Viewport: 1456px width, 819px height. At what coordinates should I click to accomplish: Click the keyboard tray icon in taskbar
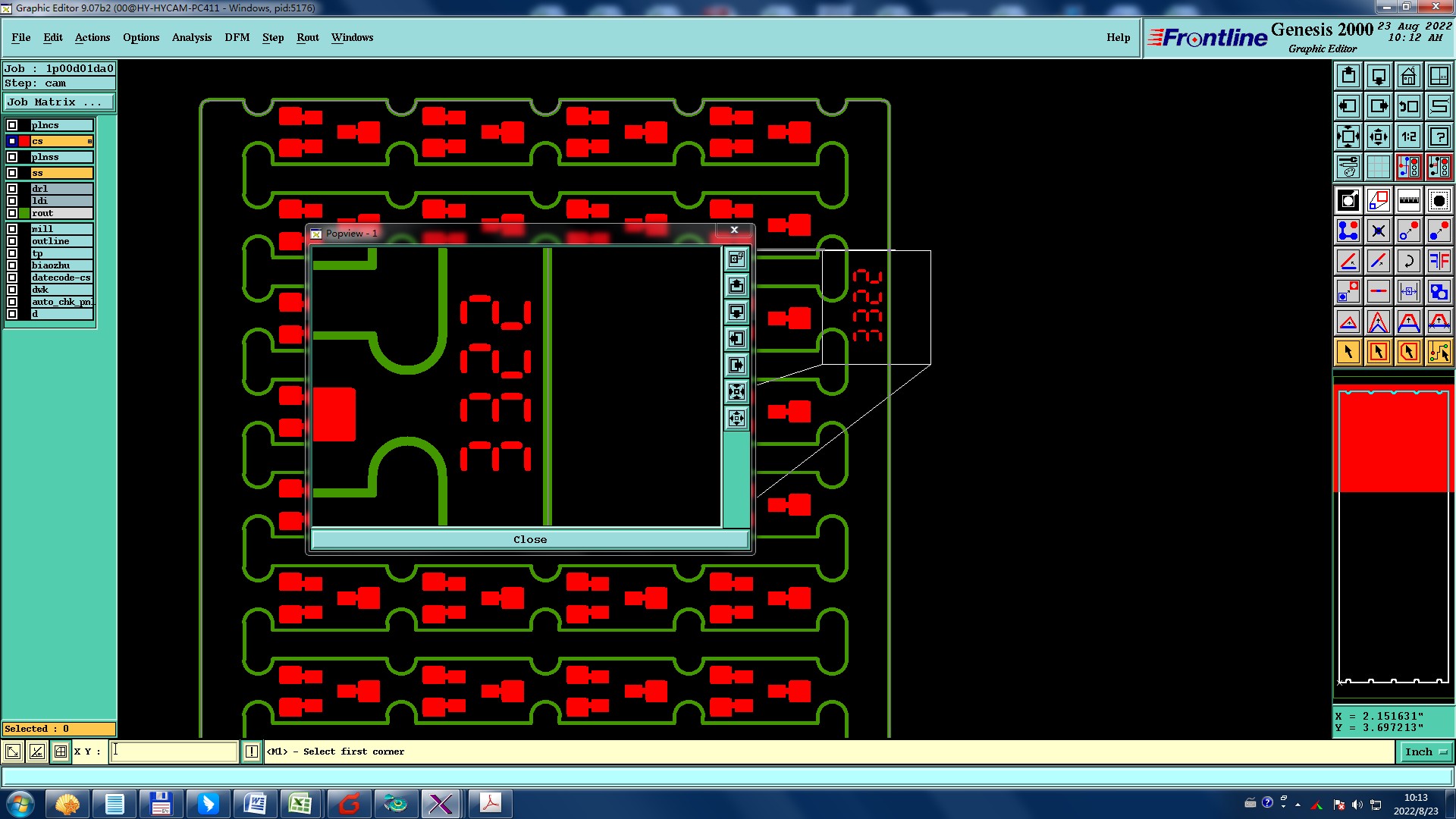point(1250,803)
